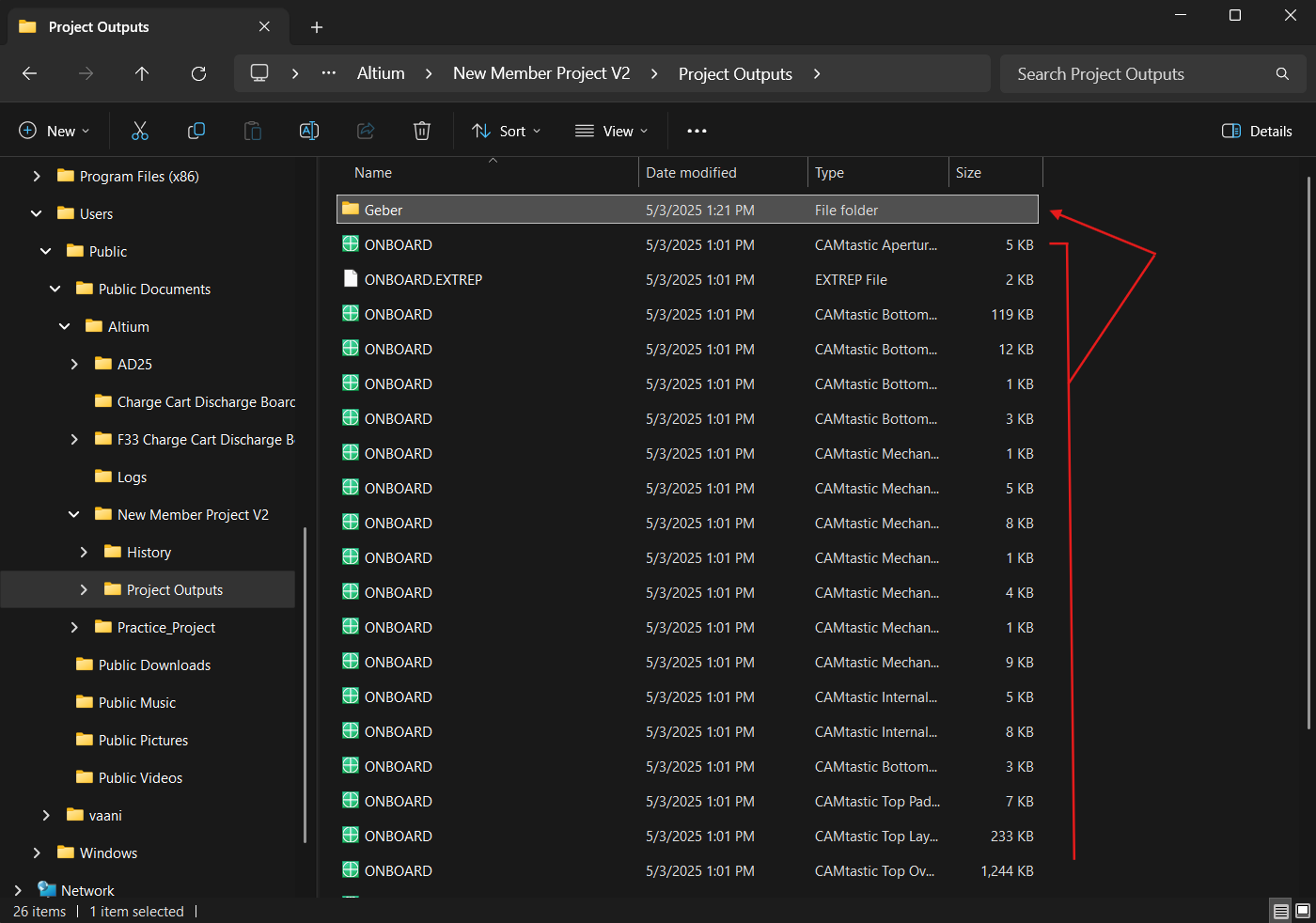Screen dimensions: 1316x923
Task: Click the Share icon in toolbar
Action: [x=366, y=131]
